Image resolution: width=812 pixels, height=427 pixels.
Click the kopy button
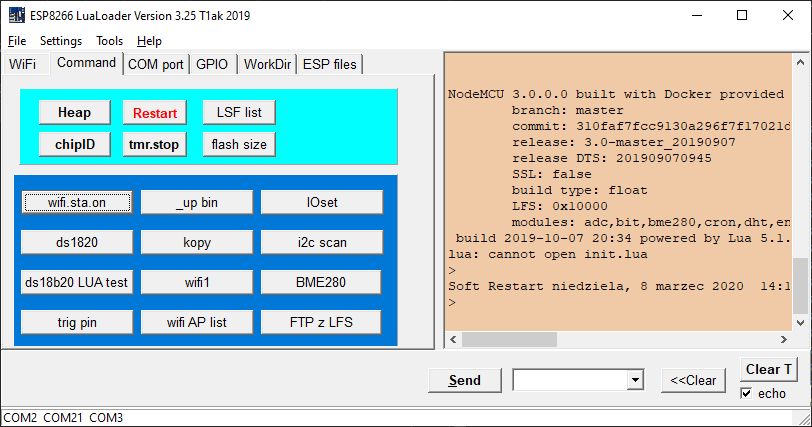click(197, 242)
